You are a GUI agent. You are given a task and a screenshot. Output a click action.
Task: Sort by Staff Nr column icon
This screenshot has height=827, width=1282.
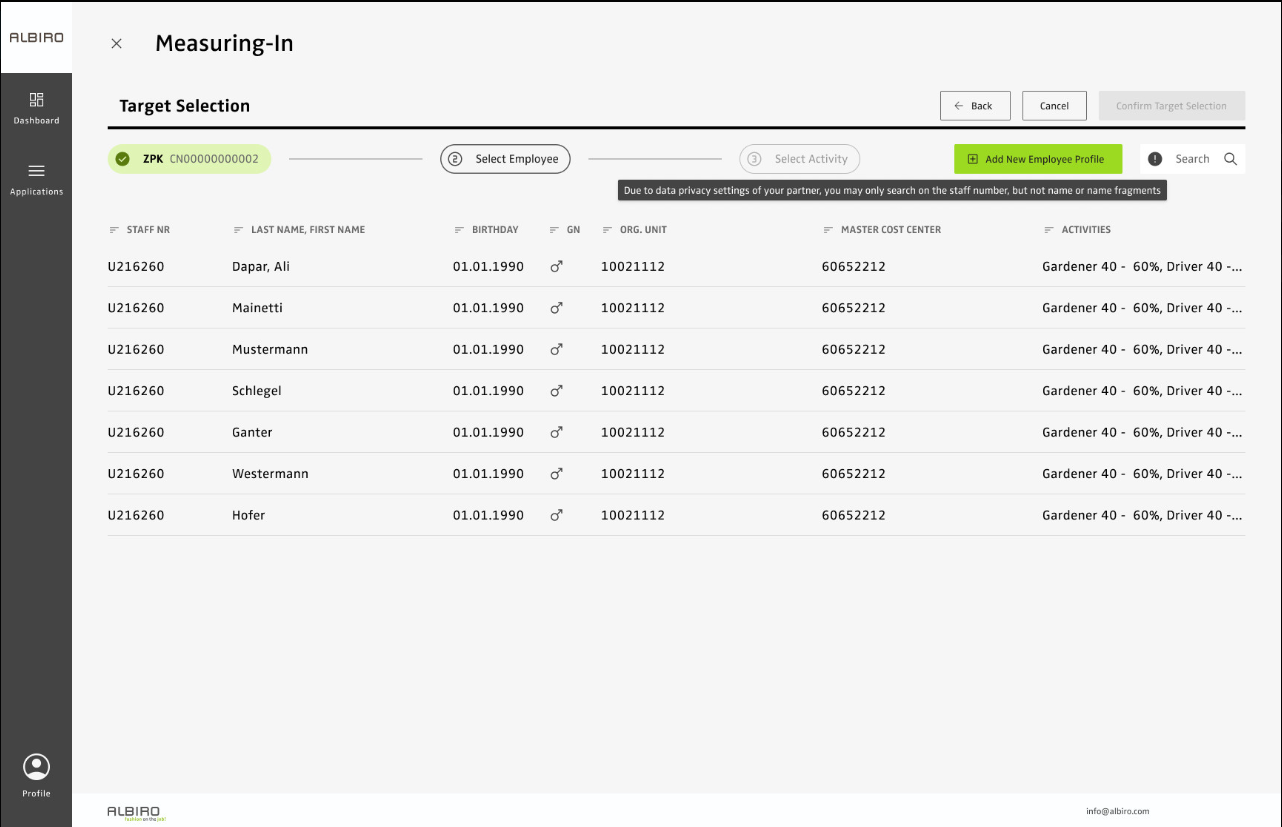[114, 230]
